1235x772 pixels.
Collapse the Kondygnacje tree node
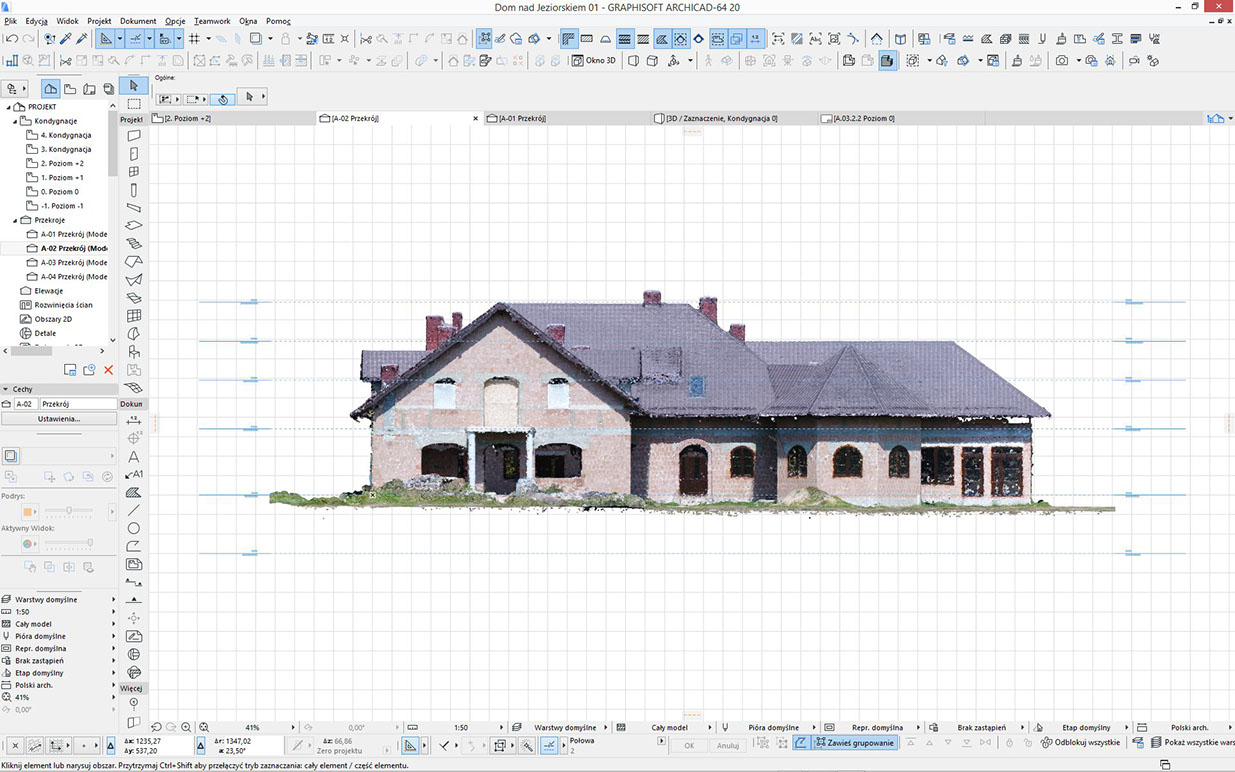click(16, 121)
